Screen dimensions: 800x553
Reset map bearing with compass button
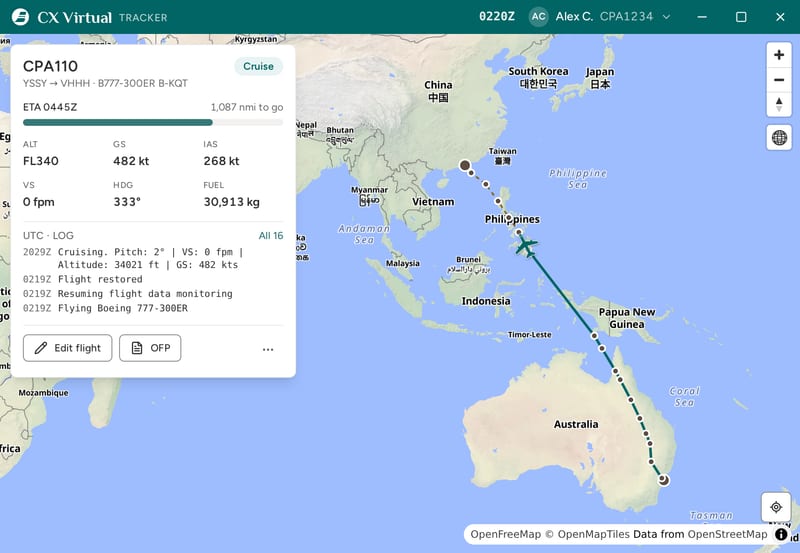779,105
